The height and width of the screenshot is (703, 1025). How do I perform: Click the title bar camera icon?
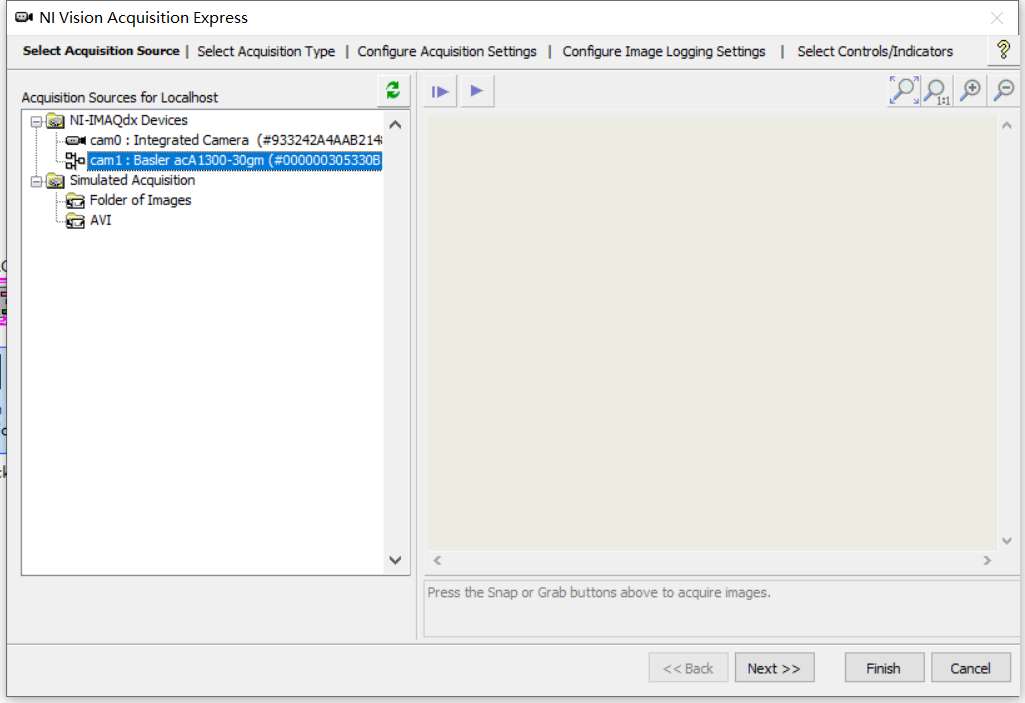click(x=24, y=18)
